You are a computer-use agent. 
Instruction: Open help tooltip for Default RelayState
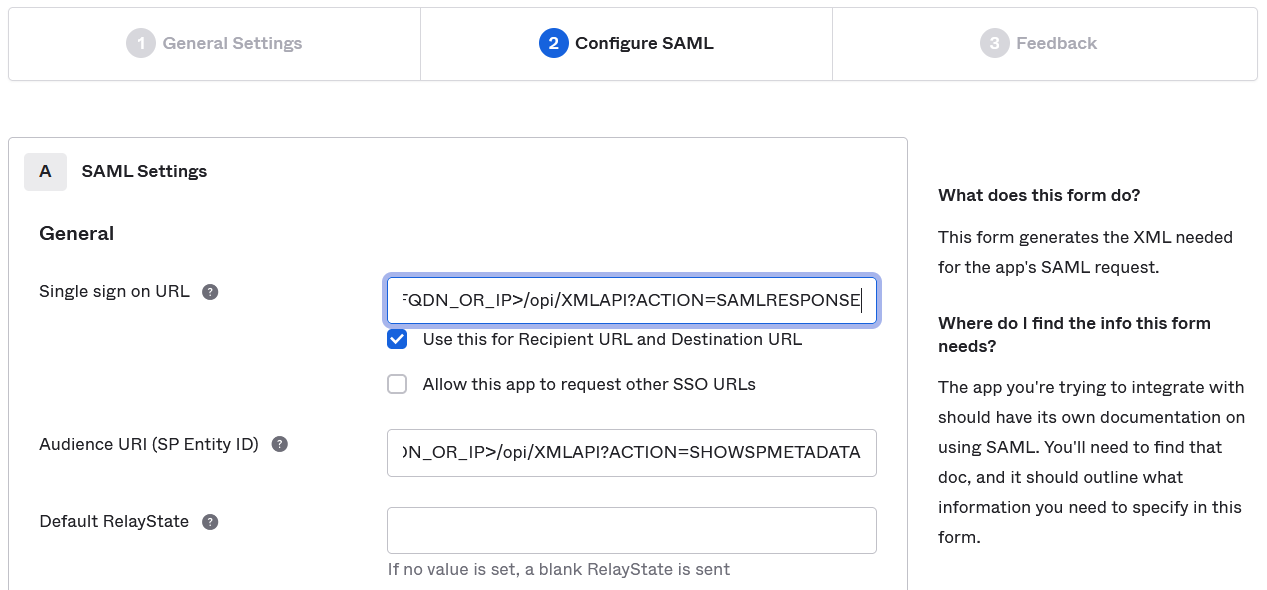pyautogui.click(x=210, y=522)
